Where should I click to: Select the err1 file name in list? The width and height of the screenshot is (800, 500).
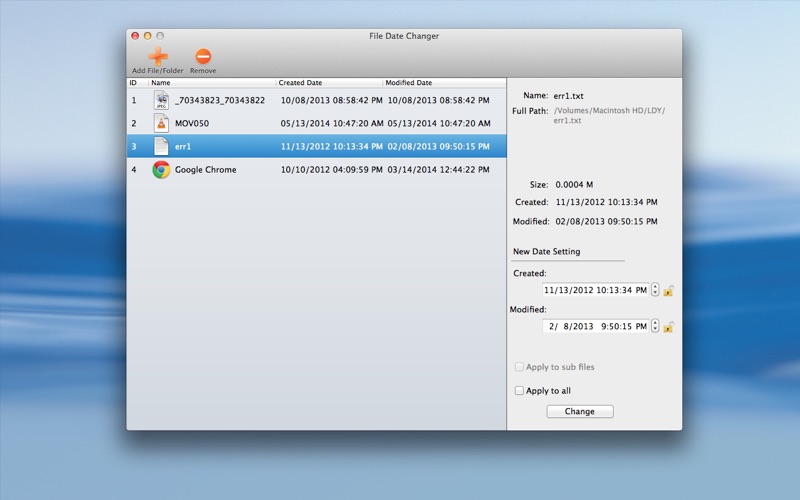pos(183,146)
